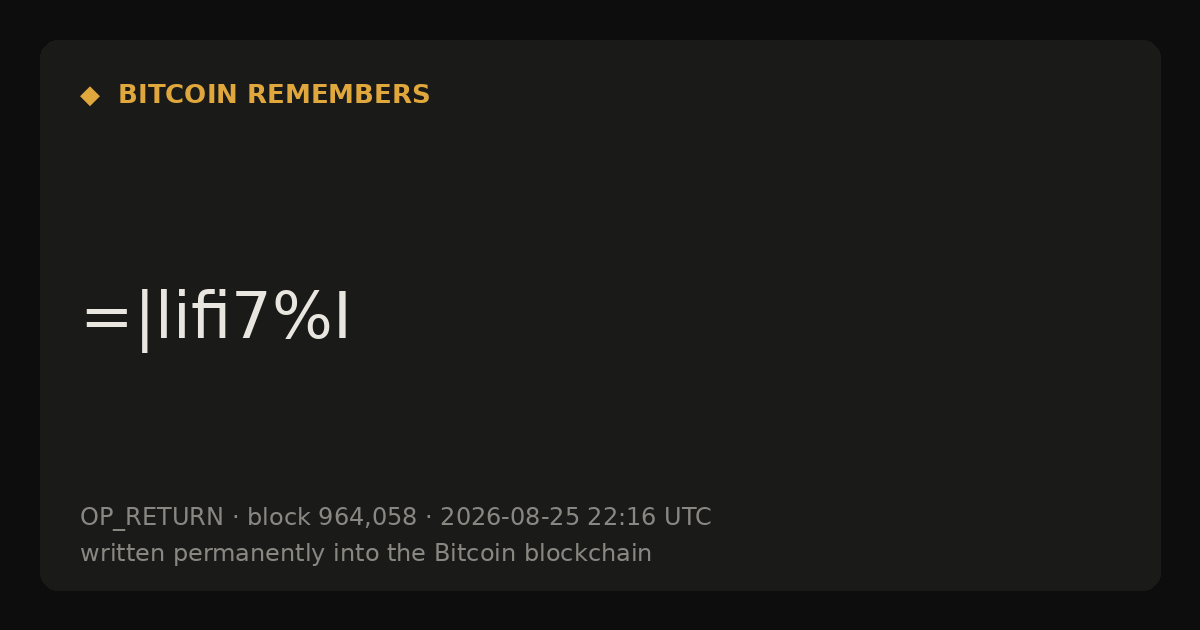Select the 'written permanently' footer line
Image resolution: width=1200 pixels, height=630 pixels.
point(366,554)
